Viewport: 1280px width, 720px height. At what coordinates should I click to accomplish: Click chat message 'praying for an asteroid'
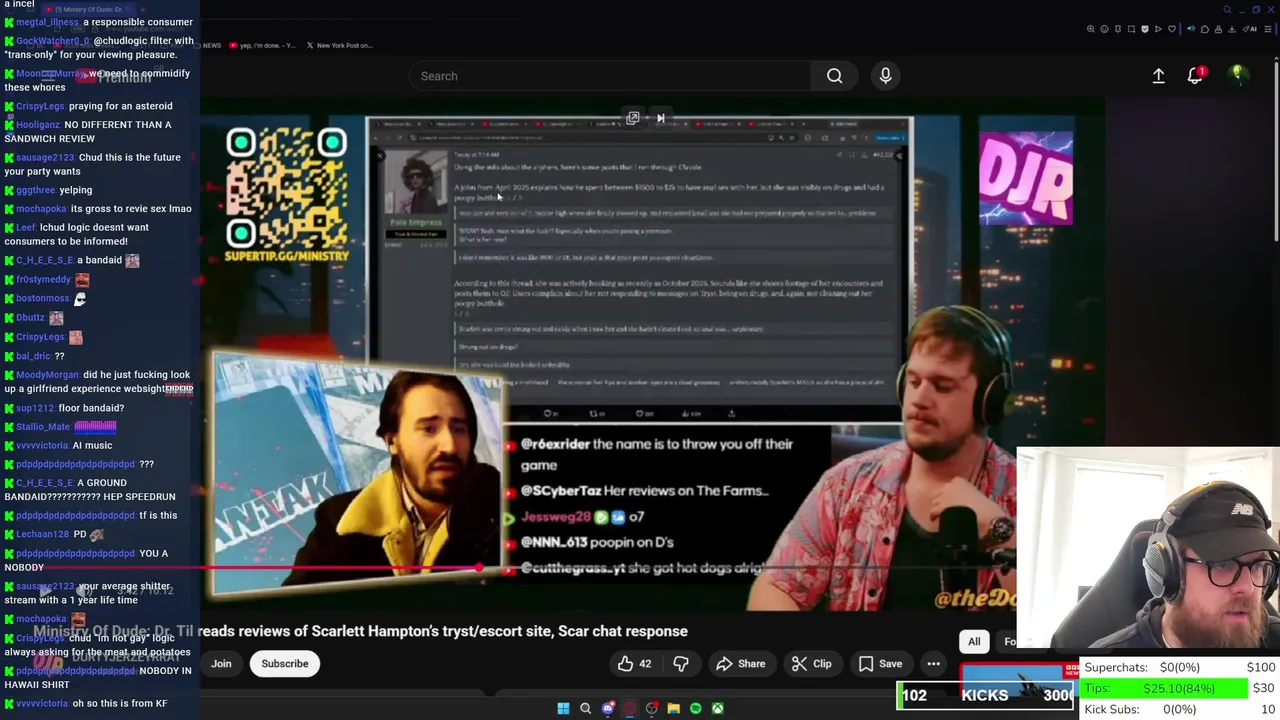click(x=120, y=106)
